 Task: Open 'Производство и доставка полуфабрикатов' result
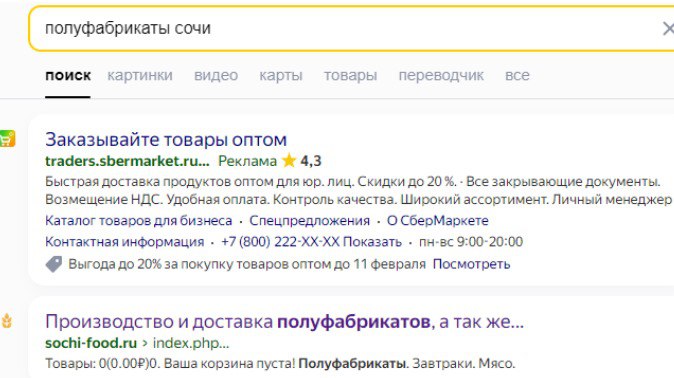click(285, 322)
